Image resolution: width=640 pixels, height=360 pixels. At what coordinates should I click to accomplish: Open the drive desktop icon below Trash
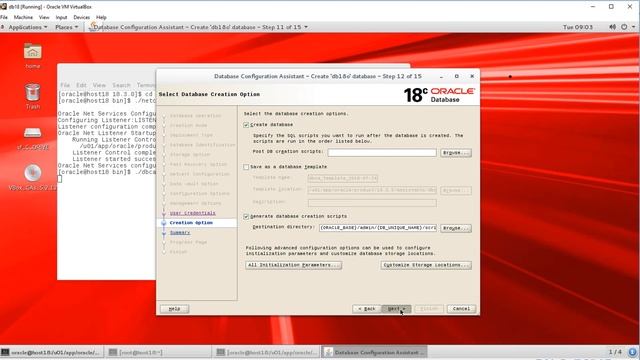click(x=32, y=133)
